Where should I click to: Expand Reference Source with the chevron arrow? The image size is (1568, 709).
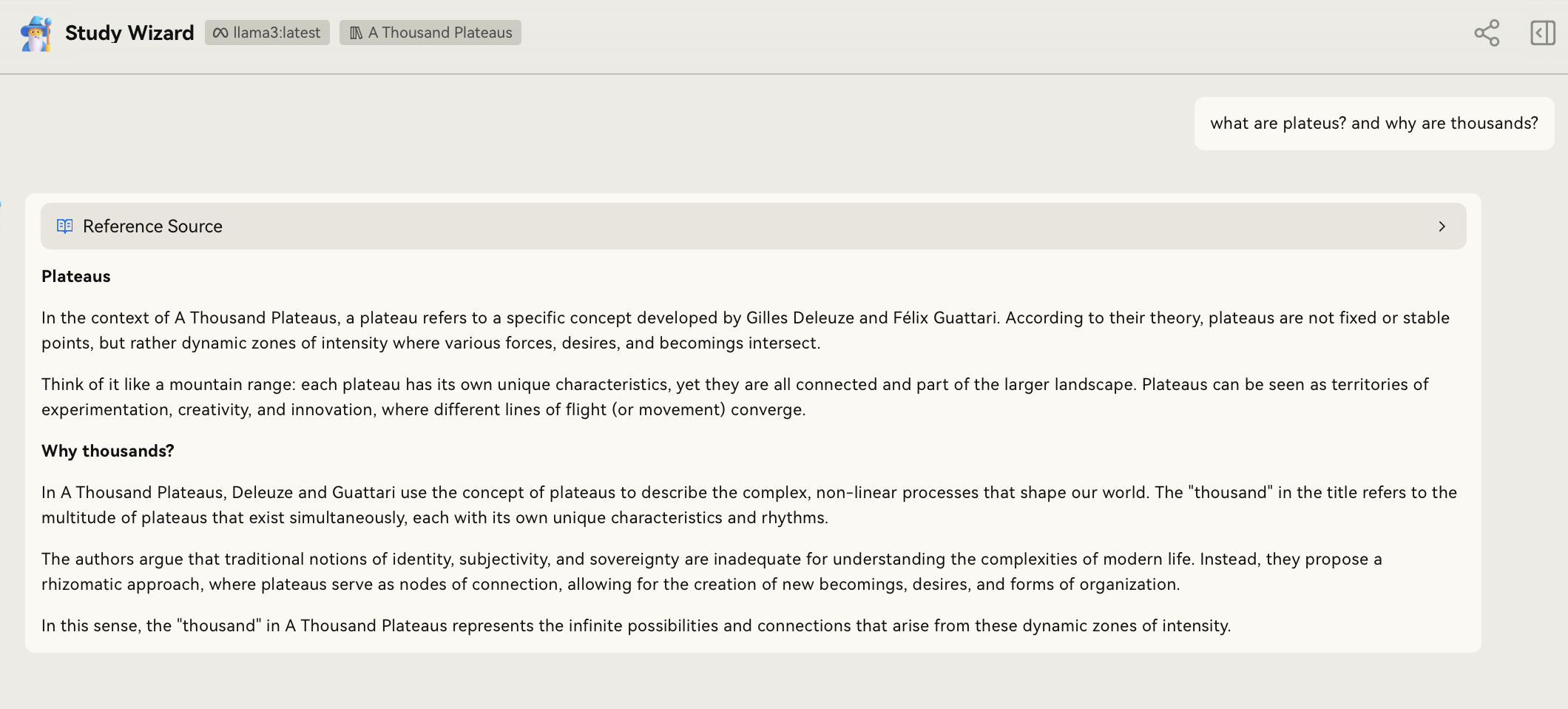[x=1442, y=226]
